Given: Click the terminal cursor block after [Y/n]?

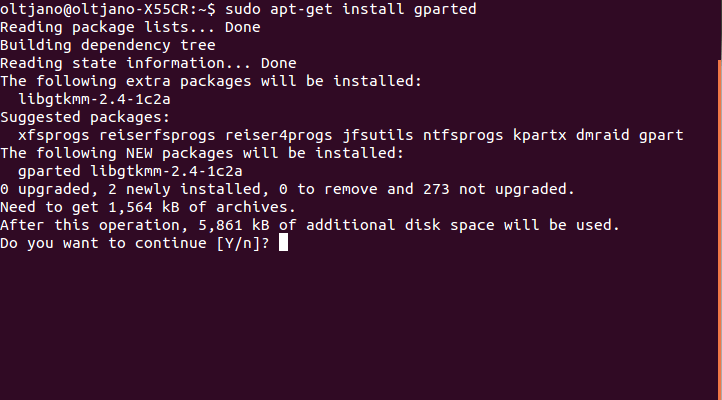Looking at the screenshot, I should pos(283,243).
